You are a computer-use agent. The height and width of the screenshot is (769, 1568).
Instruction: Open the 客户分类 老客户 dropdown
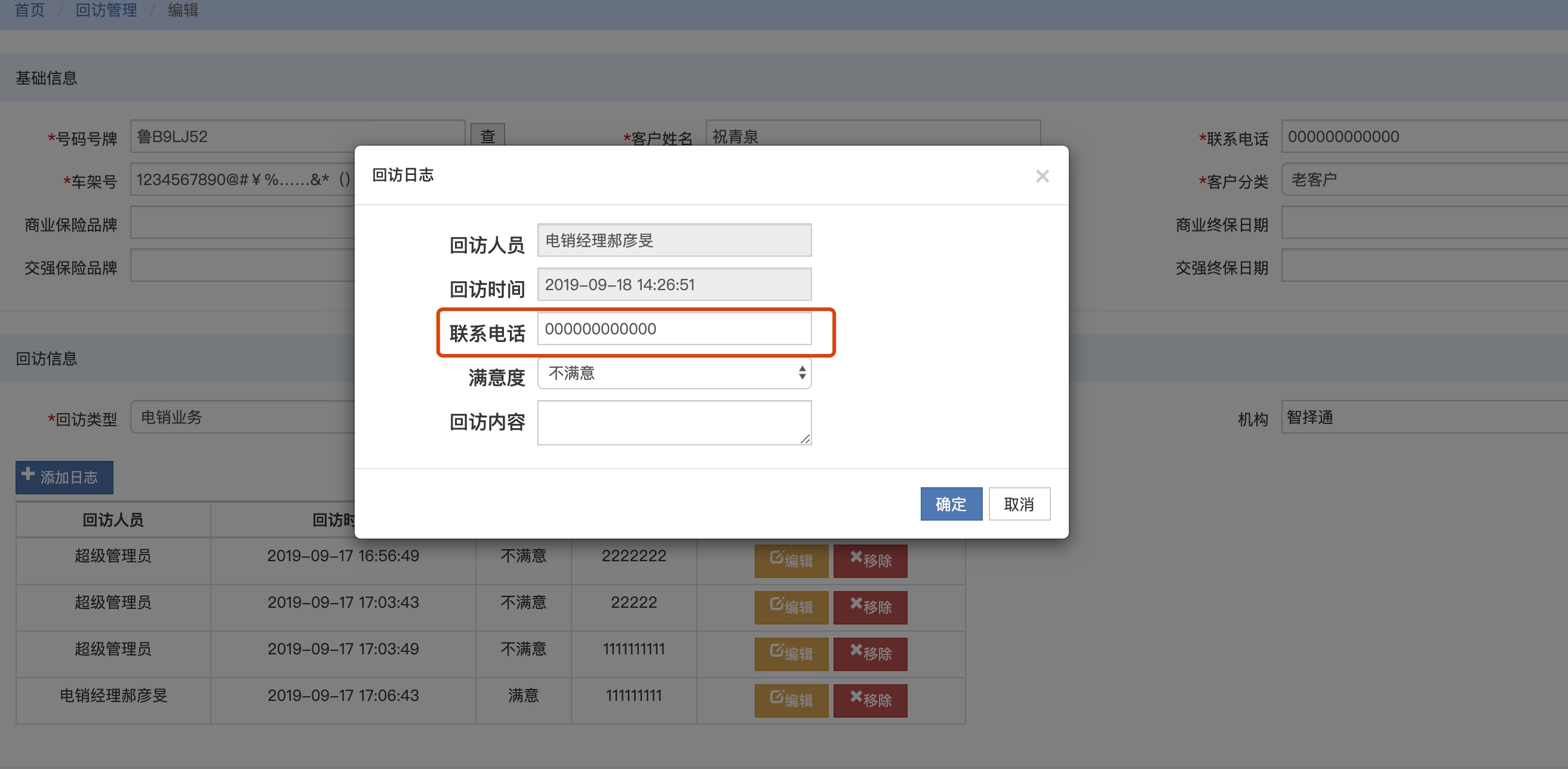(x=1424, y=180)
